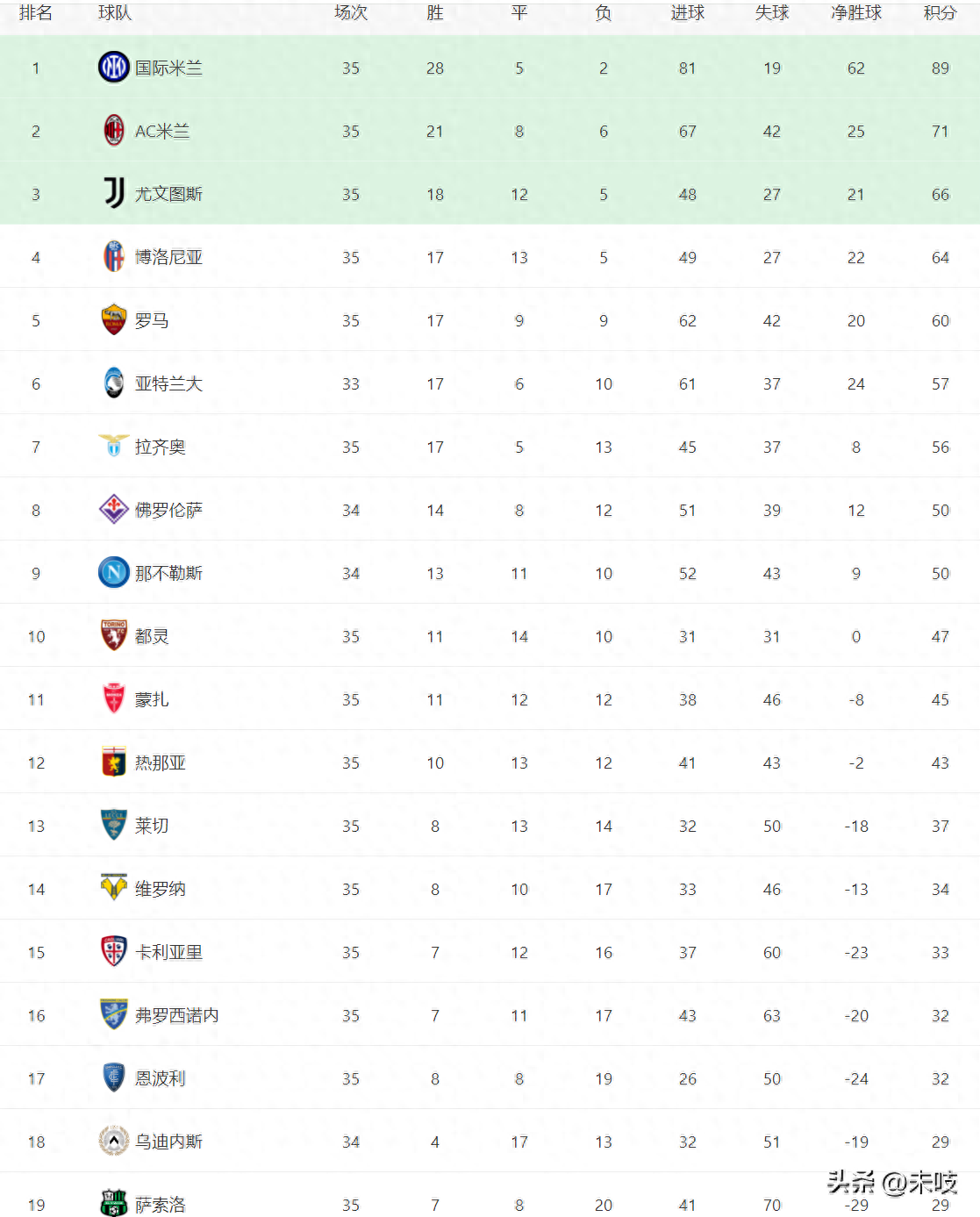Click the Fiorentina purple badge
980x1217 pixels.
[x=113, y=509]
